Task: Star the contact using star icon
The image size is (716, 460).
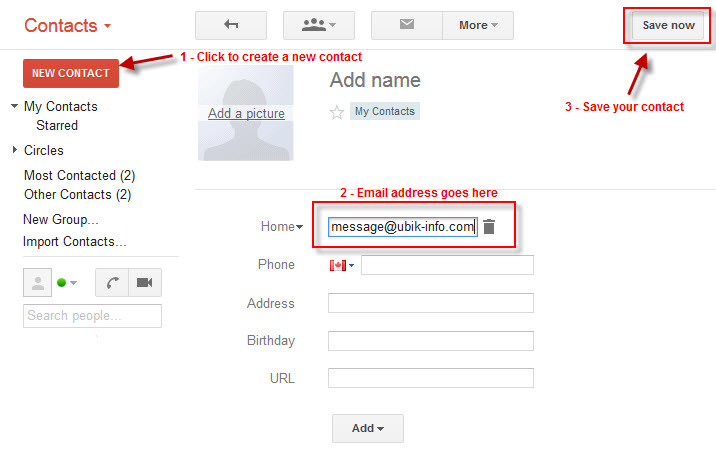Action: coord(337,112)
